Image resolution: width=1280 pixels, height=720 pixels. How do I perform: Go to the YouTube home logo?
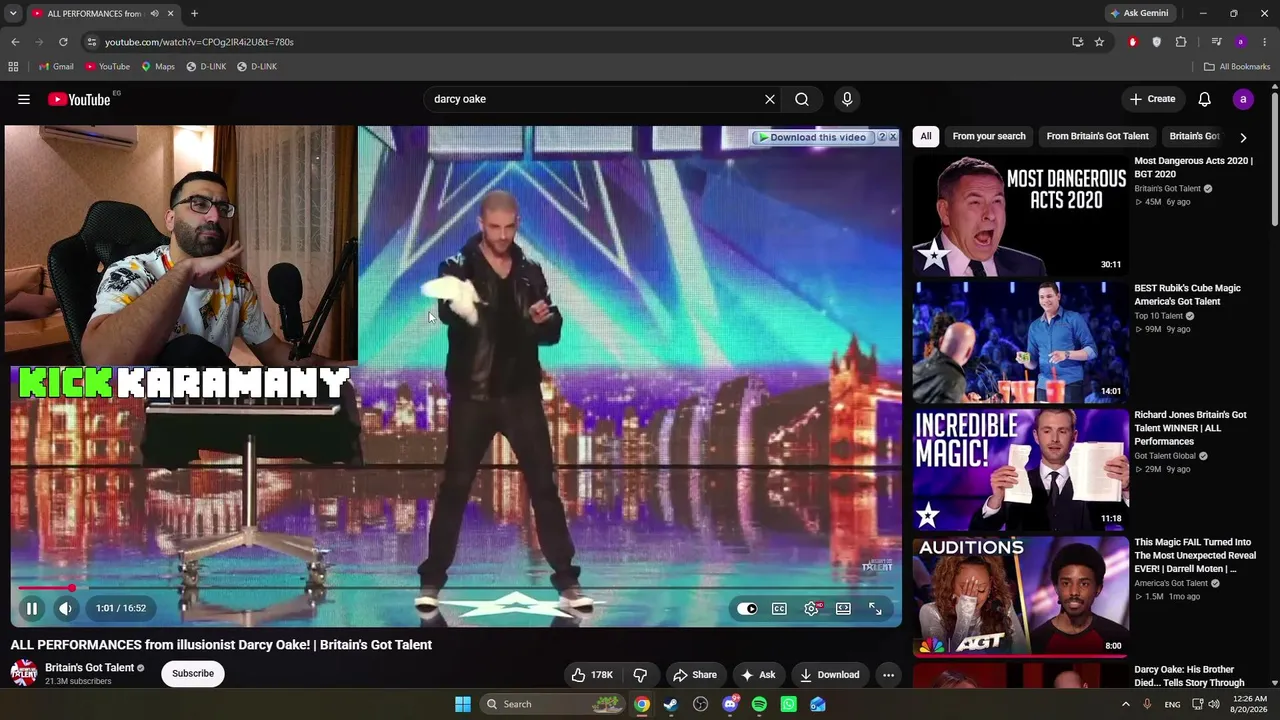[79, 99]
